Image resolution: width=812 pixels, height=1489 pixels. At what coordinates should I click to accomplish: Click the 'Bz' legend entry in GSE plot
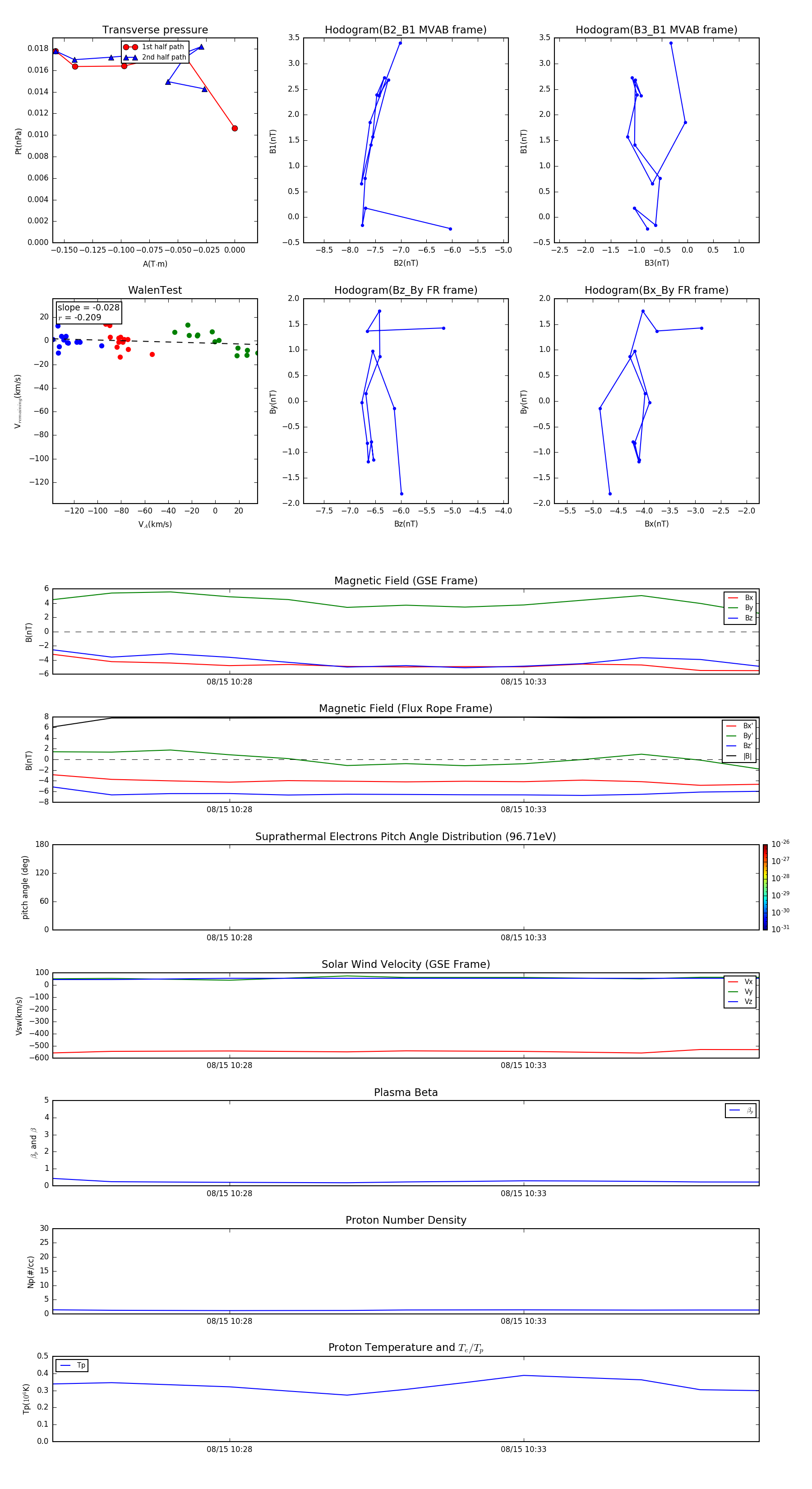click(740, 618)
